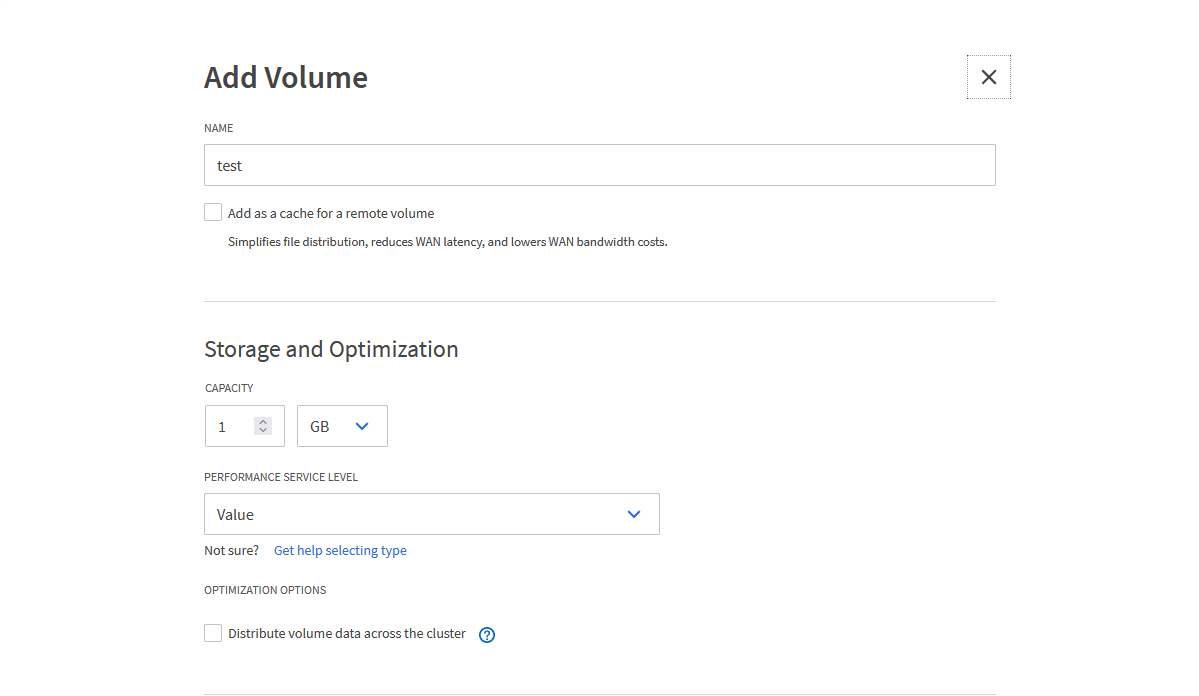Expand the Performance Service Level dropdown showing Value
This screenshot has width=1199, height=696.
pos(431,514)
